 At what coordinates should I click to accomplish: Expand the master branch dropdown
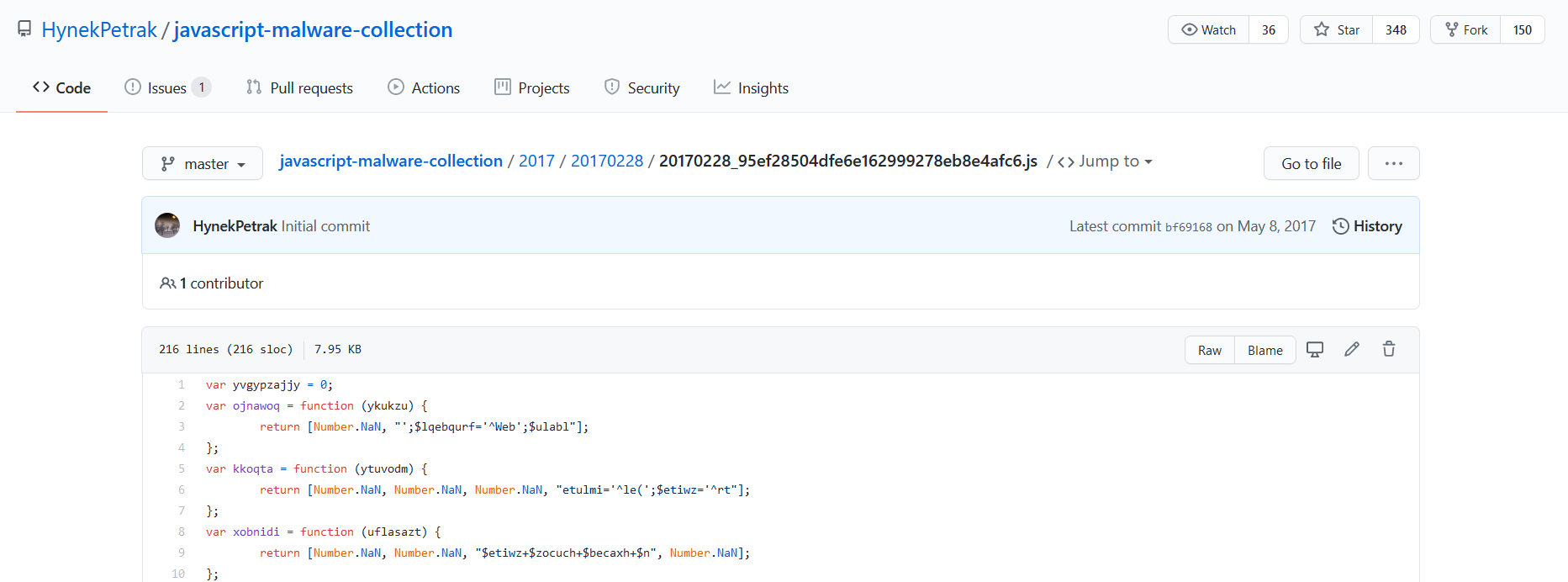point(203,163)
